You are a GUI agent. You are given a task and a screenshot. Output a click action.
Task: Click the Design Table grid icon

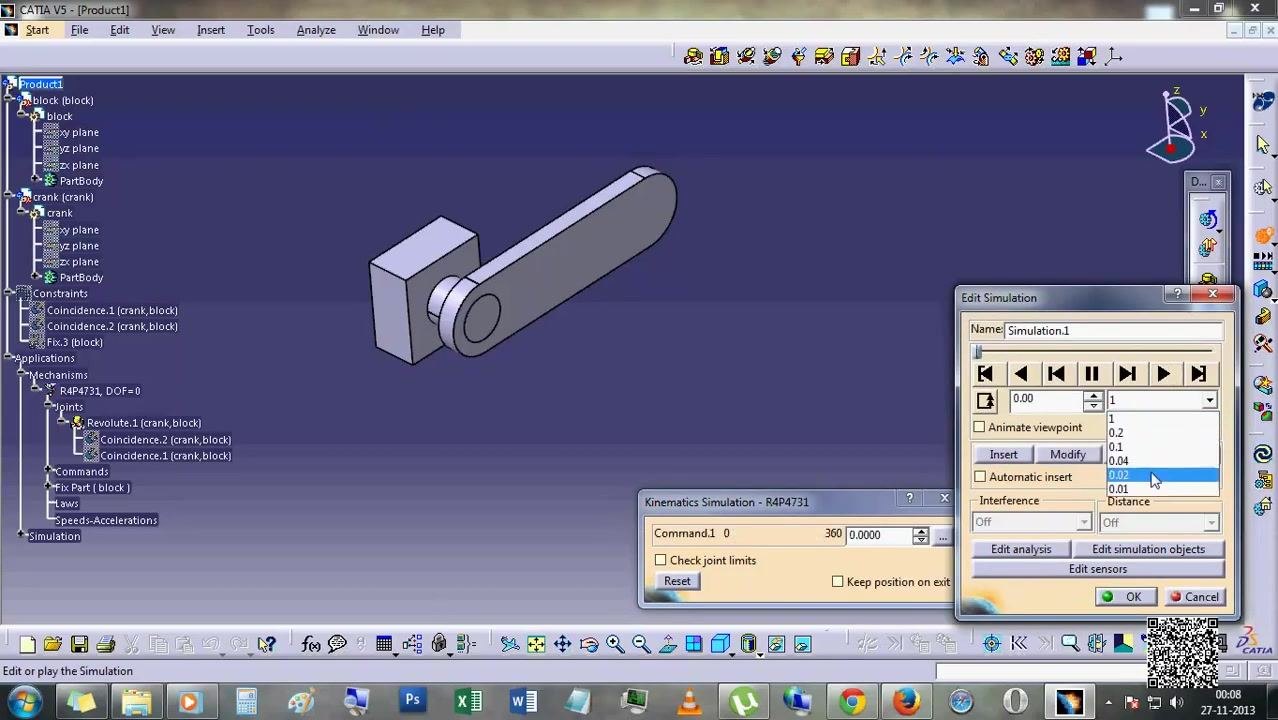point(384,645)
